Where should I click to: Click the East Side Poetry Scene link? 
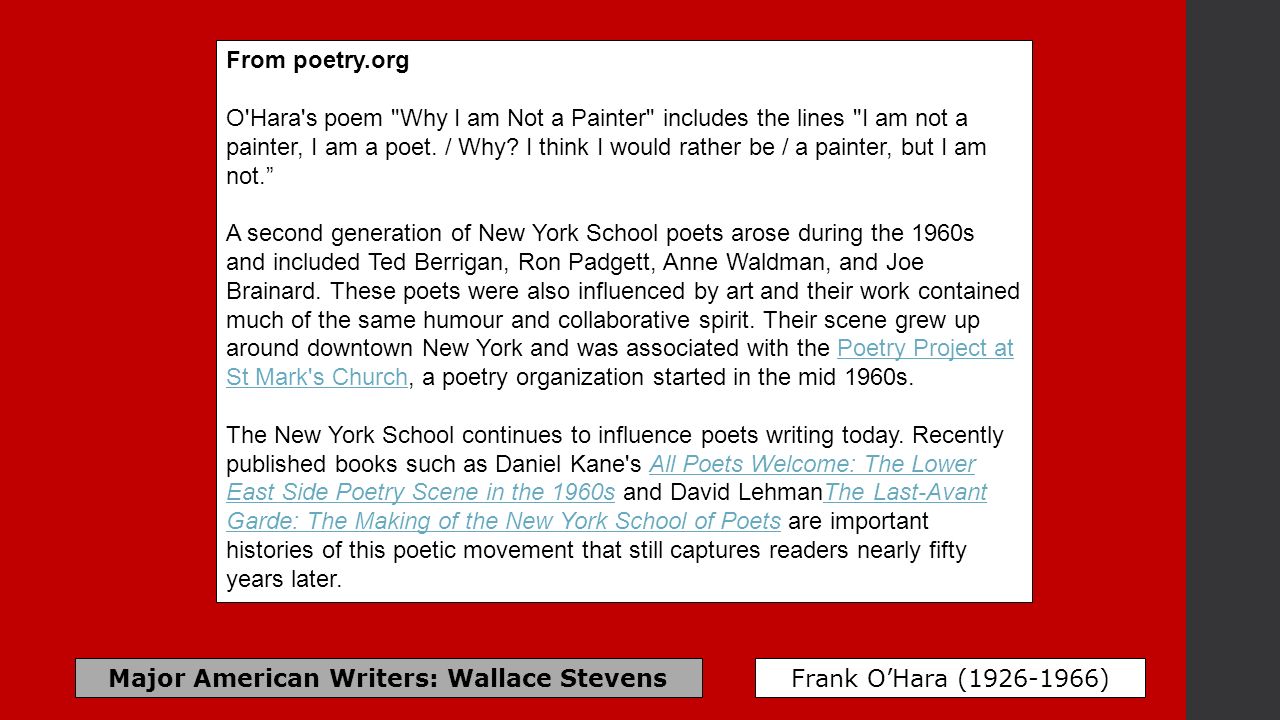point(420,492)
